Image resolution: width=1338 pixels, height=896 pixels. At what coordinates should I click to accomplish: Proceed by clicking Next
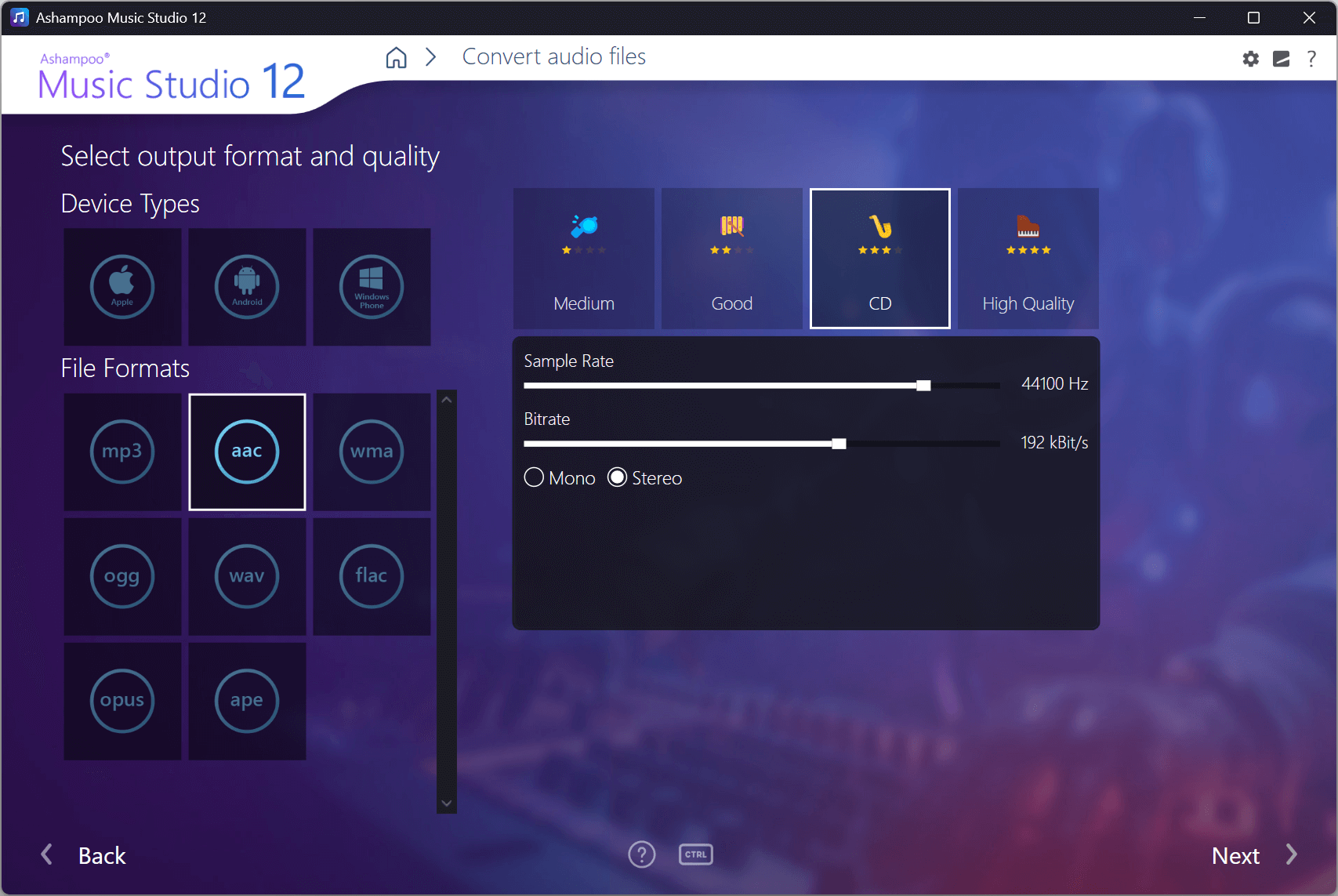coord(1235,855)
